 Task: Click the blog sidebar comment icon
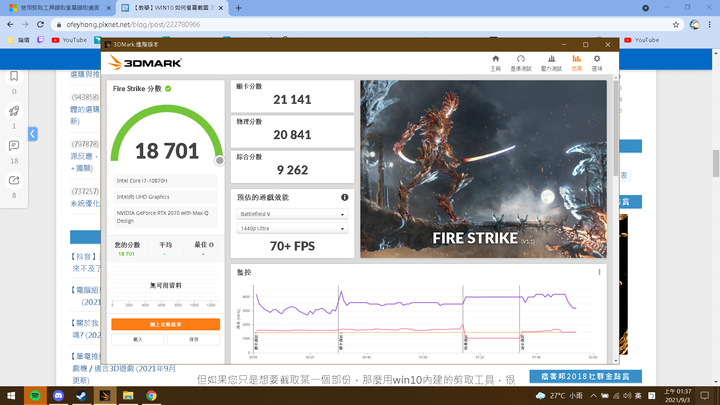[x=14, y=146]
